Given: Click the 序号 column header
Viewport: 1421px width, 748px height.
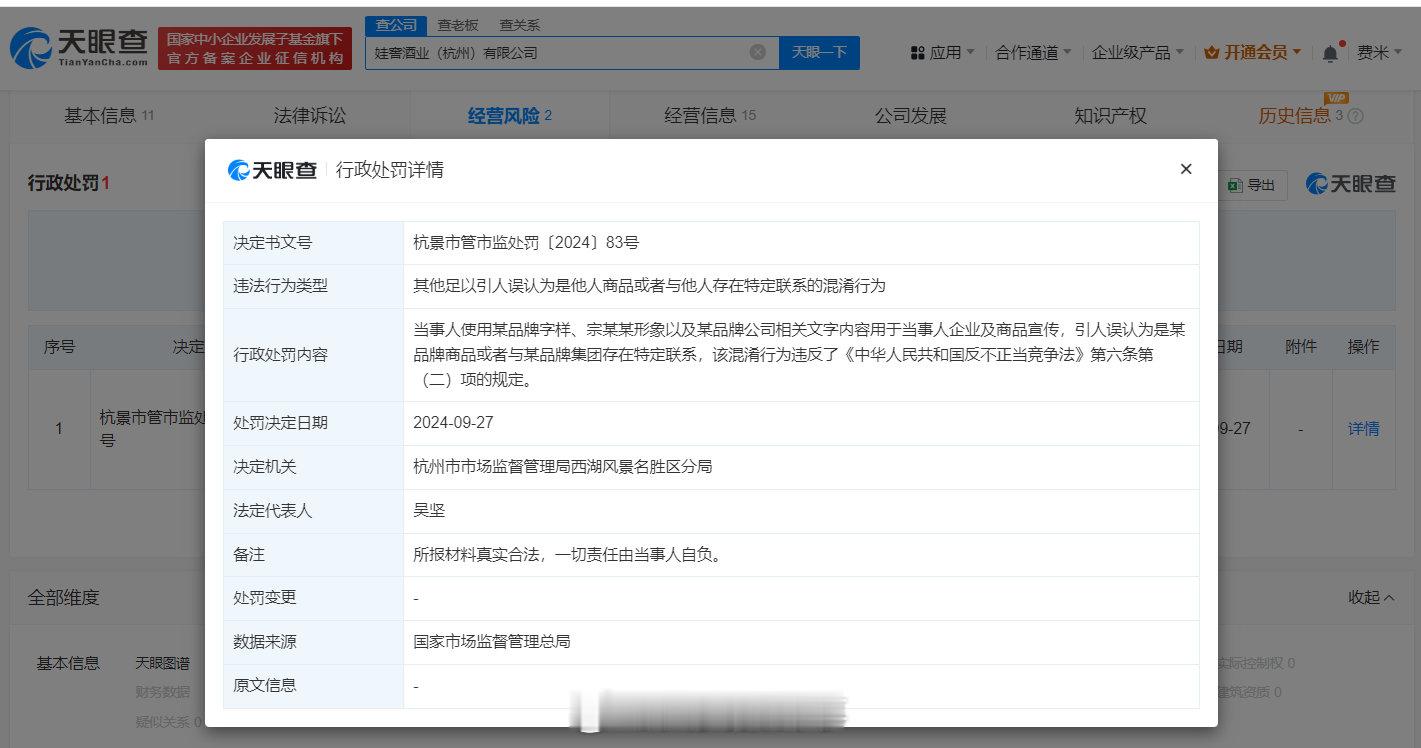Looking at the screenshot, I should pos(59,347).
